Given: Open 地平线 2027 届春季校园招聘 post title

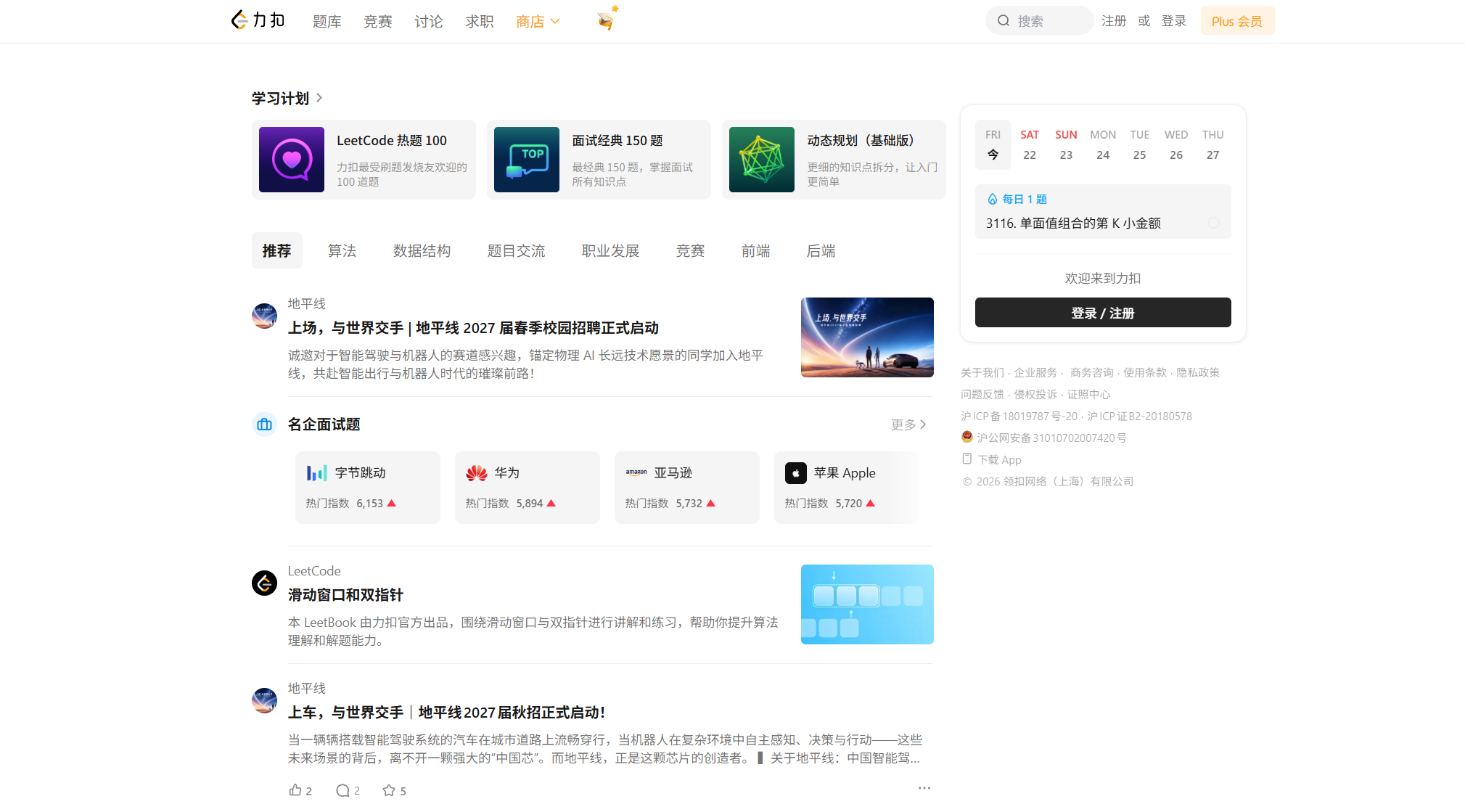Looking at the screenshot, I should pyautogui.click(x=473, y=328).
